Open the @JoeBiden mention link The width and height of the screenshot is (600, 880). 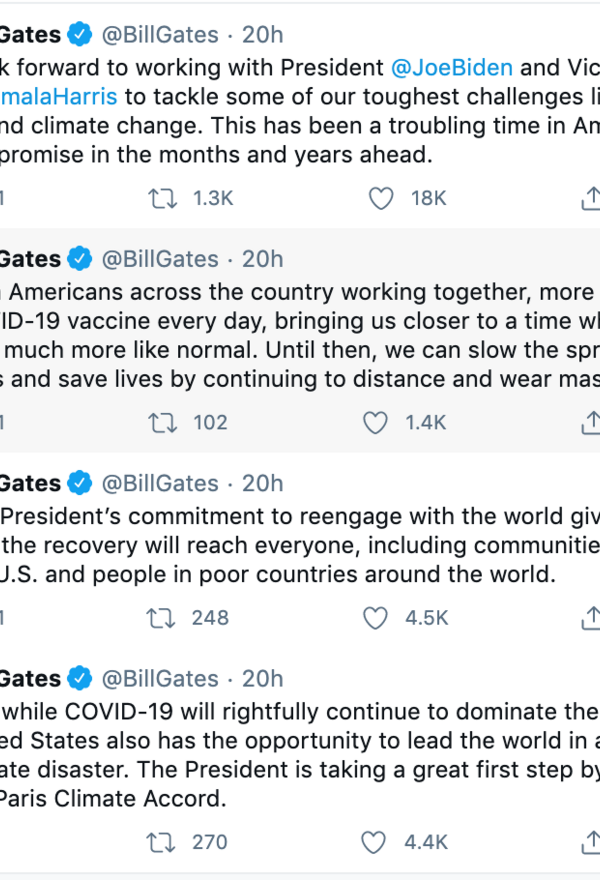coord(452,68)
